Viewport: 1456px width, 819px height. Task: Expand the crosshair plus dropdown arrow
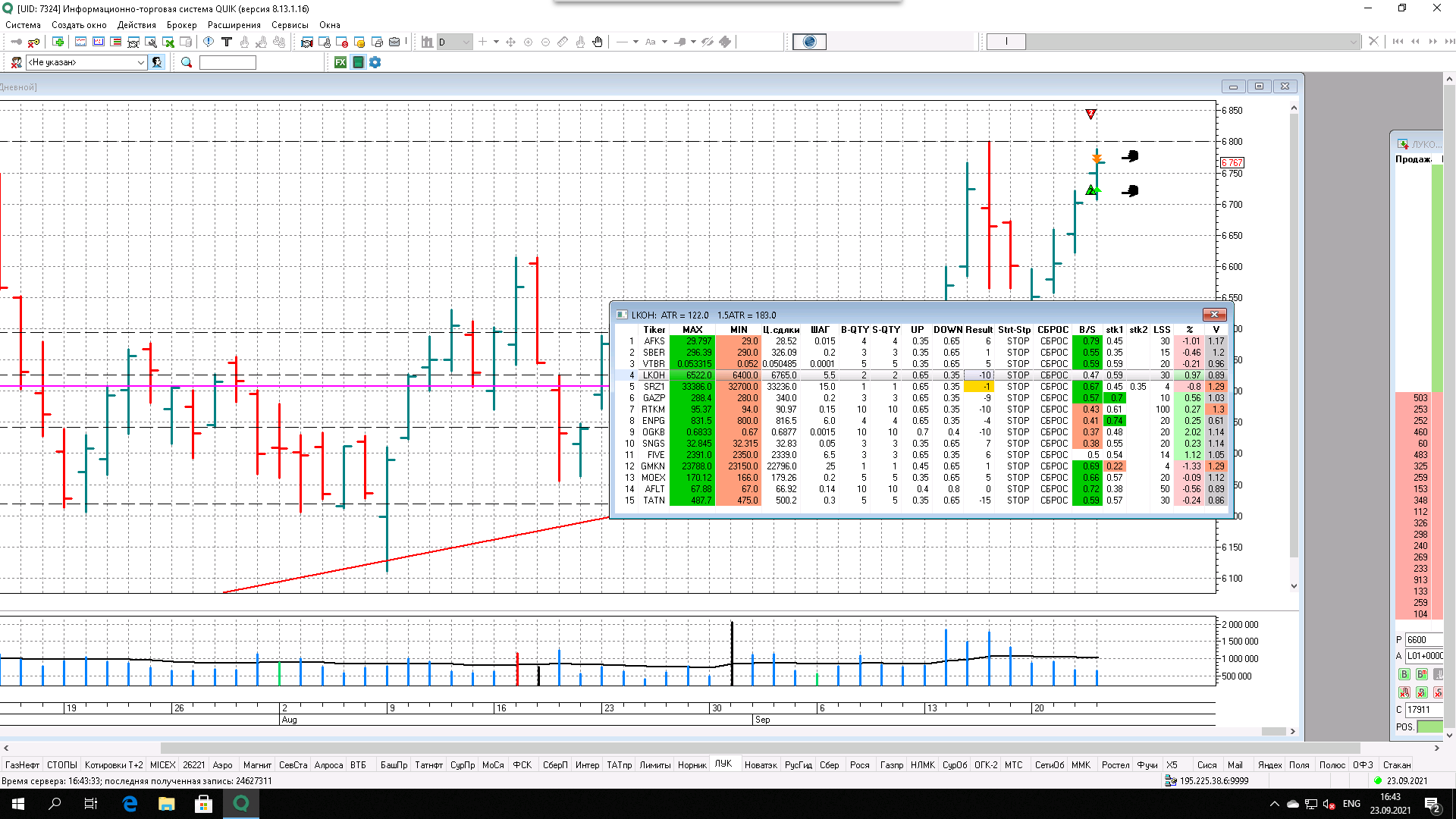(x=496, y=42)
